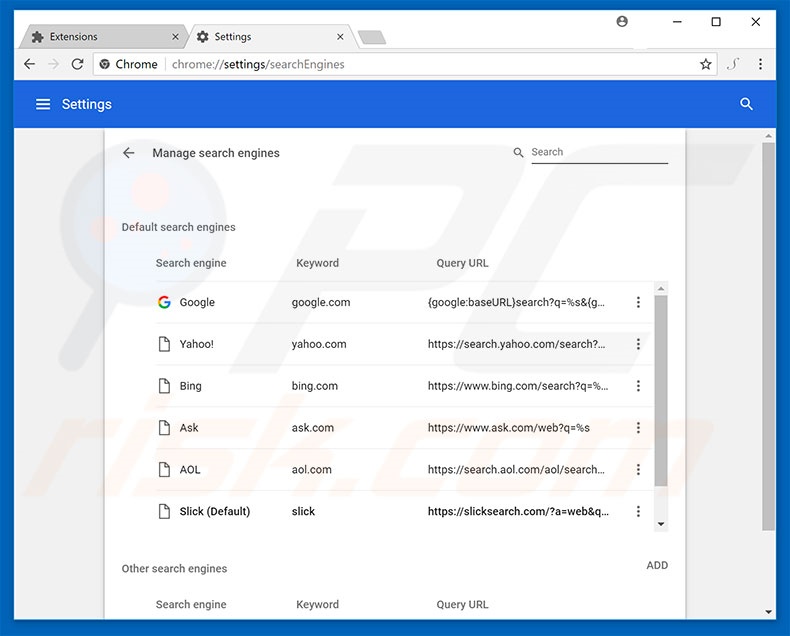Click the magnifier icon beside Search field
Screen dimensions: 790x636
(x=518, y=152)
